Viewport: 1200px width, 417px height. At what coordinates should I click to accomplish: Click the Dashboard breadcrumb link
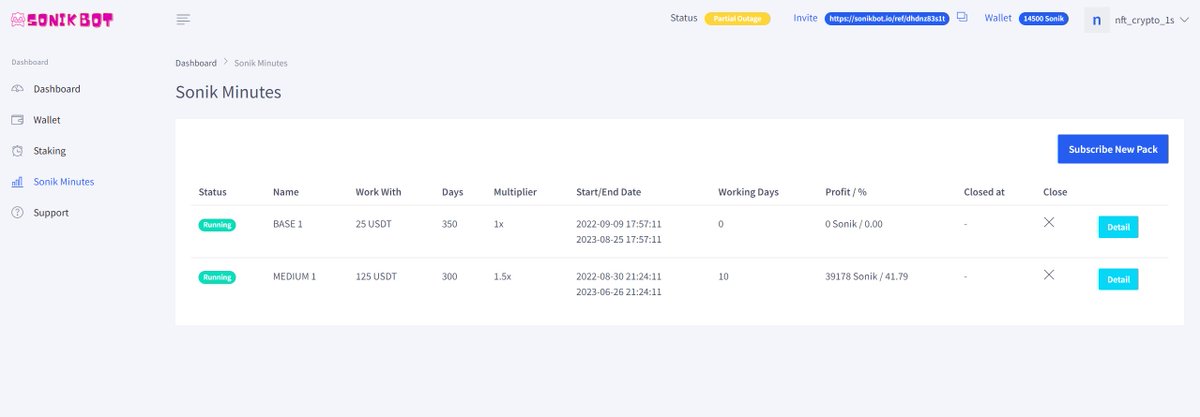[x=196, y=63]
